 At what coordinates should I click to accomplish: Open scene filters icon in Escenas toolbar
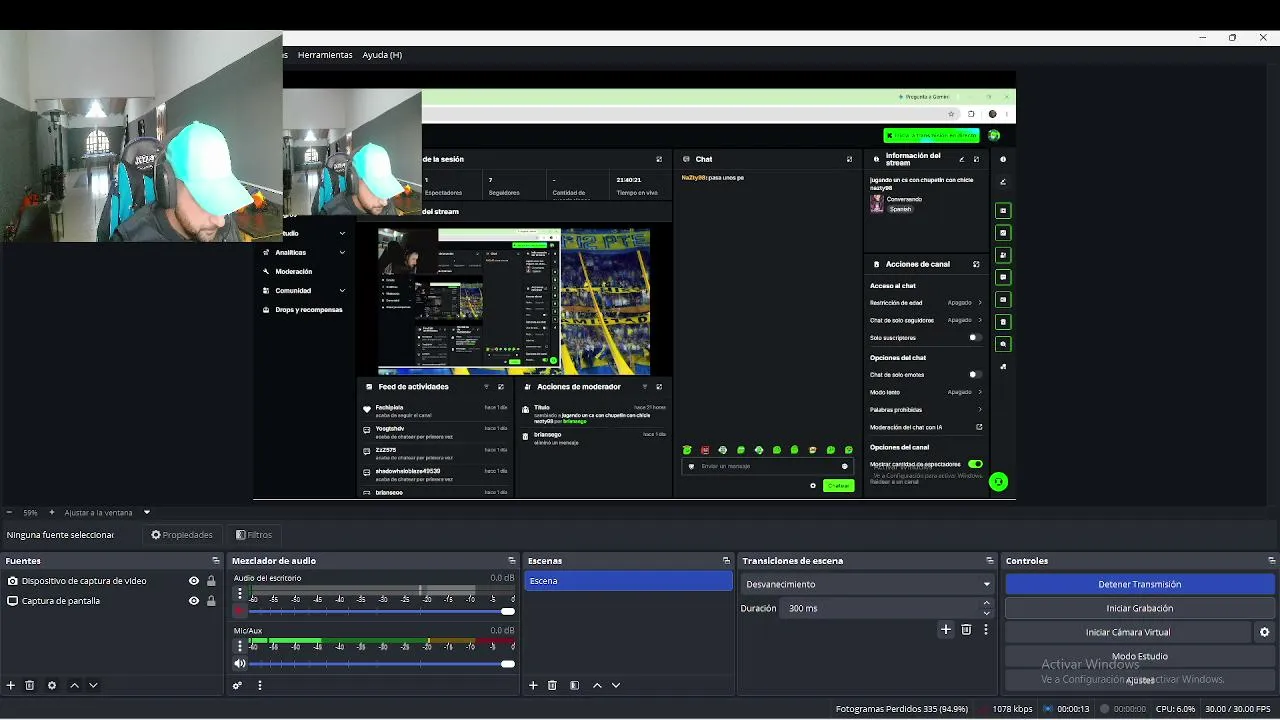click(x=574, y=685)
